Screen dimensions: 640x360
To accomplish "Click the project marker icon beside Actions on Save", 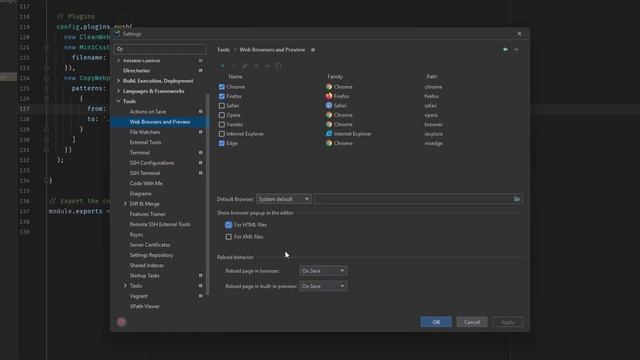I will point(200,111).
